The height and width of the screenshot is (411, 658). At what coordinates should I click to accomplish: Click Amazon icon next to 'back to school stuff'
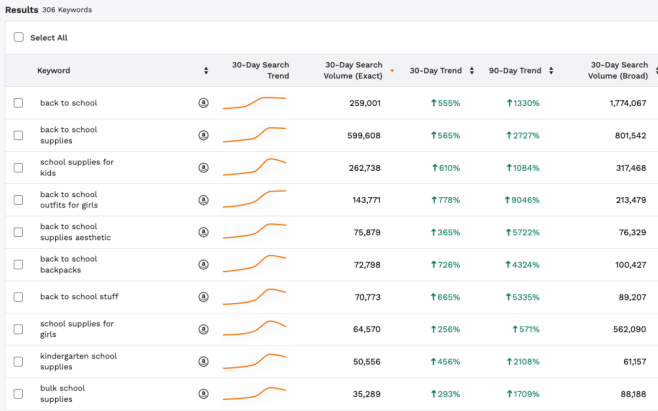click(204, 297)
